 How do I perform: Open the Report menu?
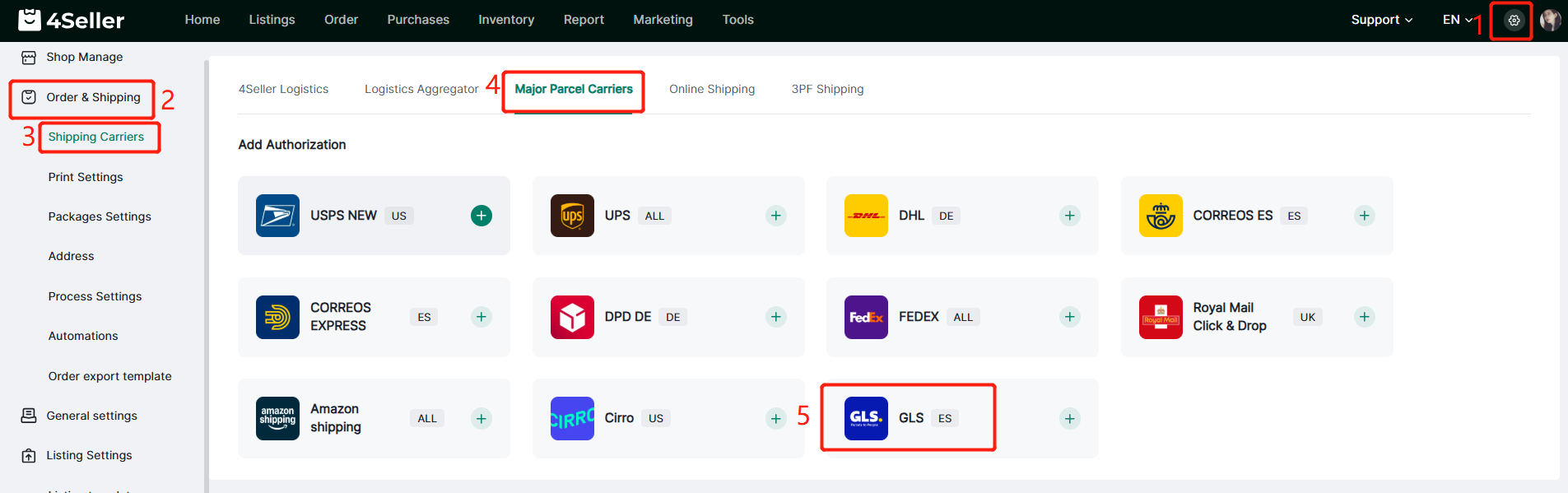[x=584, y=20]
